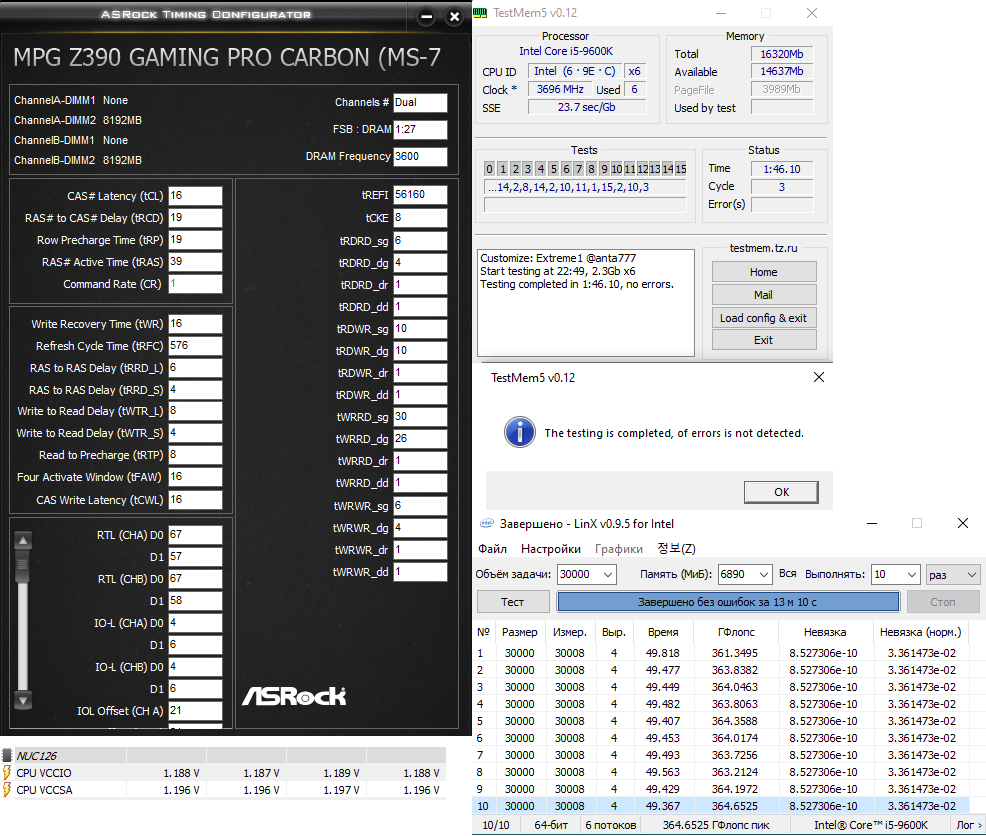986x836 pixels.
Task: Click the NUC126 chip icon
Action: tap(7, 755)
